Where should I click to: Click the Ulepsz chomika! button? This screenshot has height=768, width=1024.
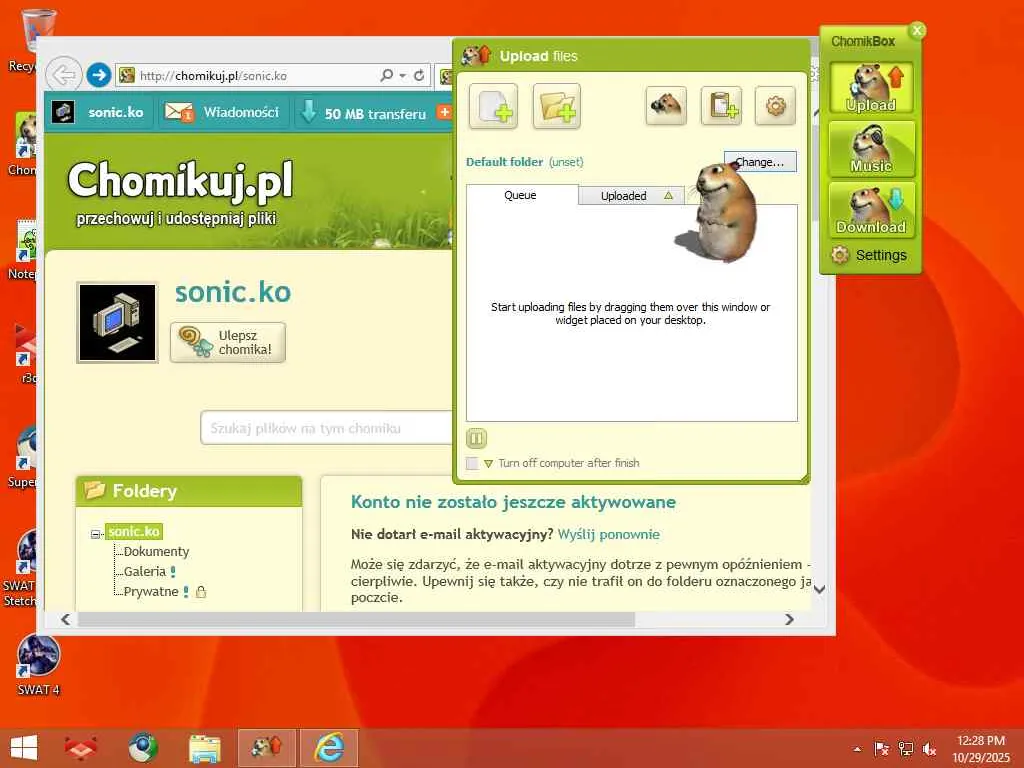228,342
